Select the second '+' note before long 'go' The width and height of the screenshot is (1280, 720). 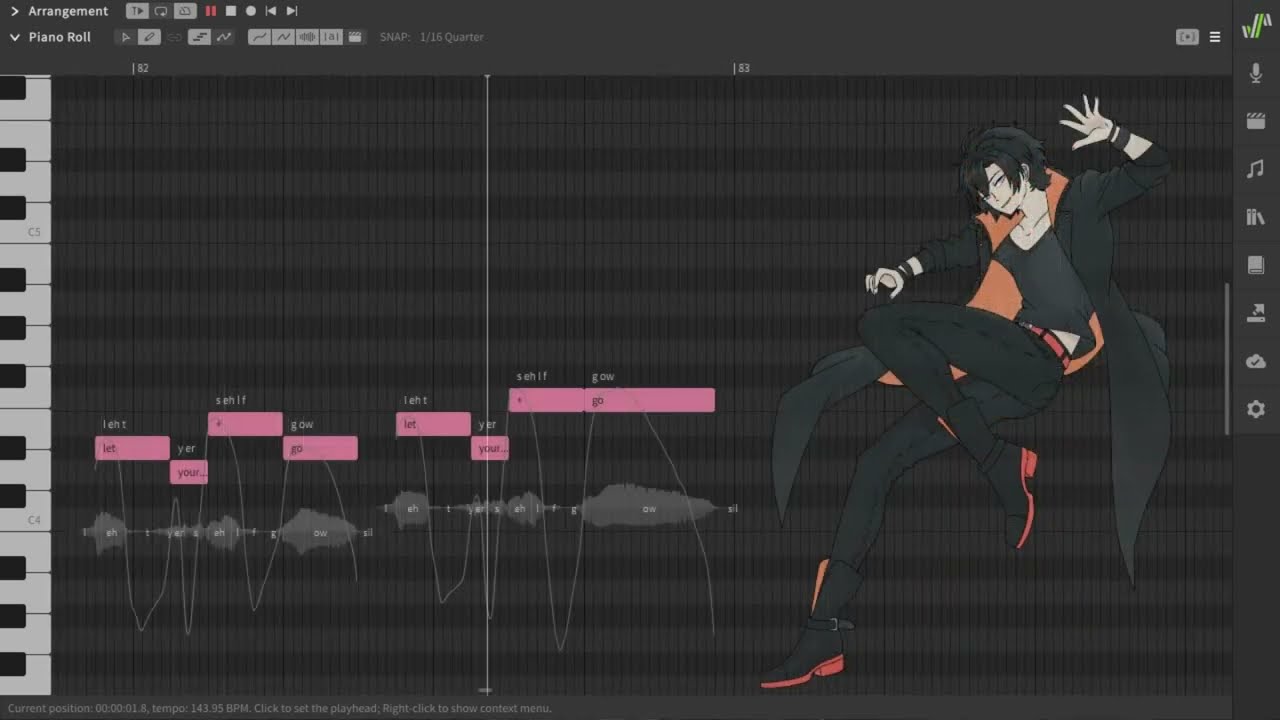(546, 400)
